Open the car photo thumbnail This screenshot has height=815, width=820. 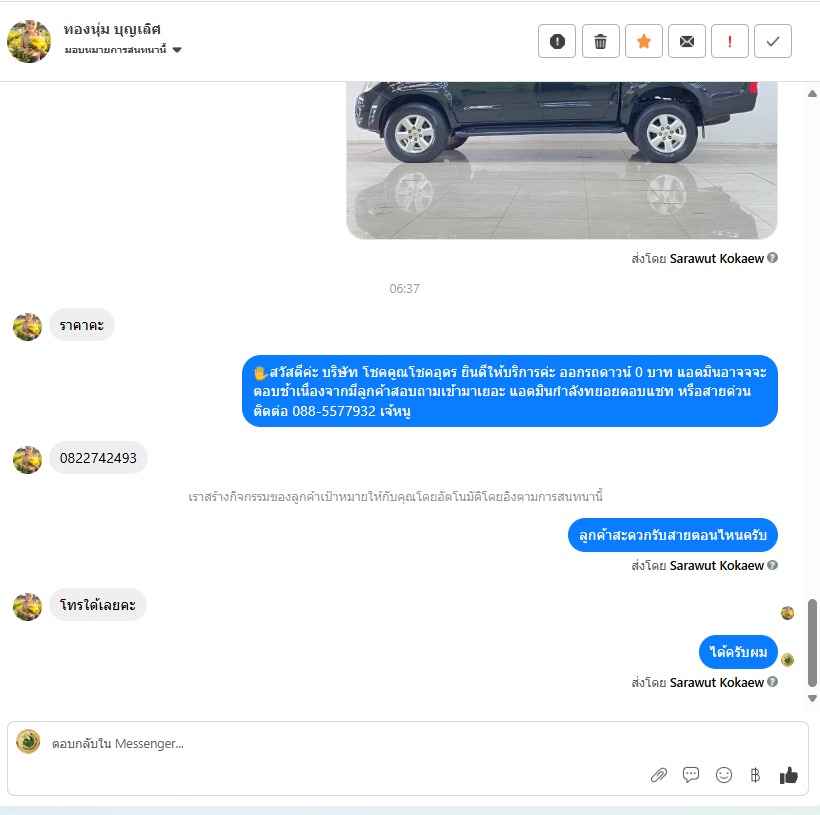[562, 161]
